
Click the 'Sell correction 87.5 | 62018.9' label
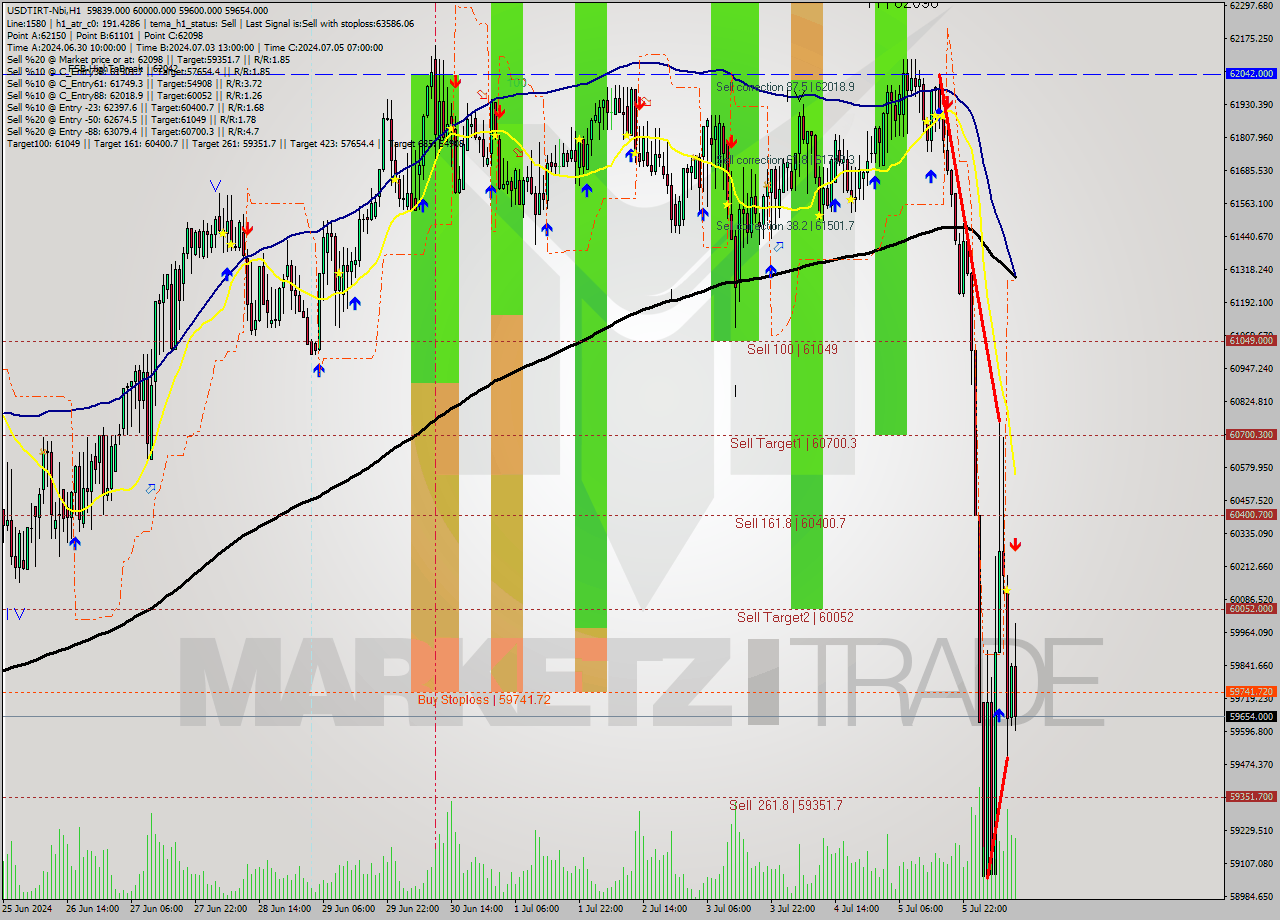[x=785, y=87]
